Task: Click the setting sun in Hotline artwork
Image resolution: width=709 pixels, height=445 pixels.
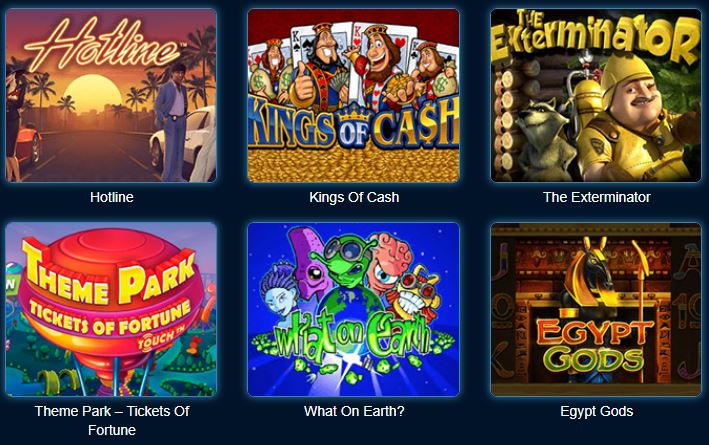Action: 93,94
